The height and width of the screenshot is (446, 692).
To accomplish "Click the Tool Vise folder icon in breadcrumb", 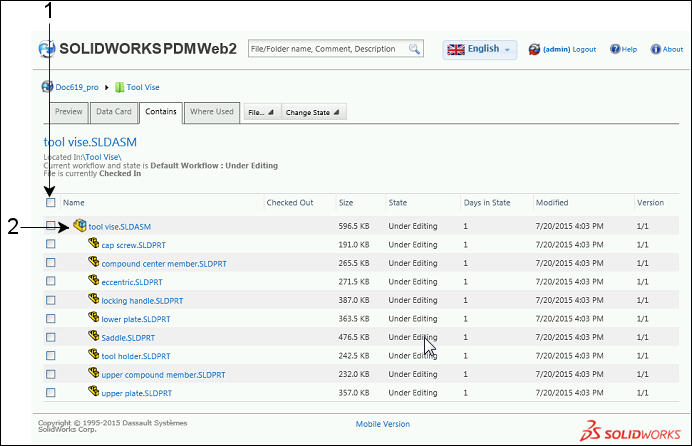I will click(119, 87).
